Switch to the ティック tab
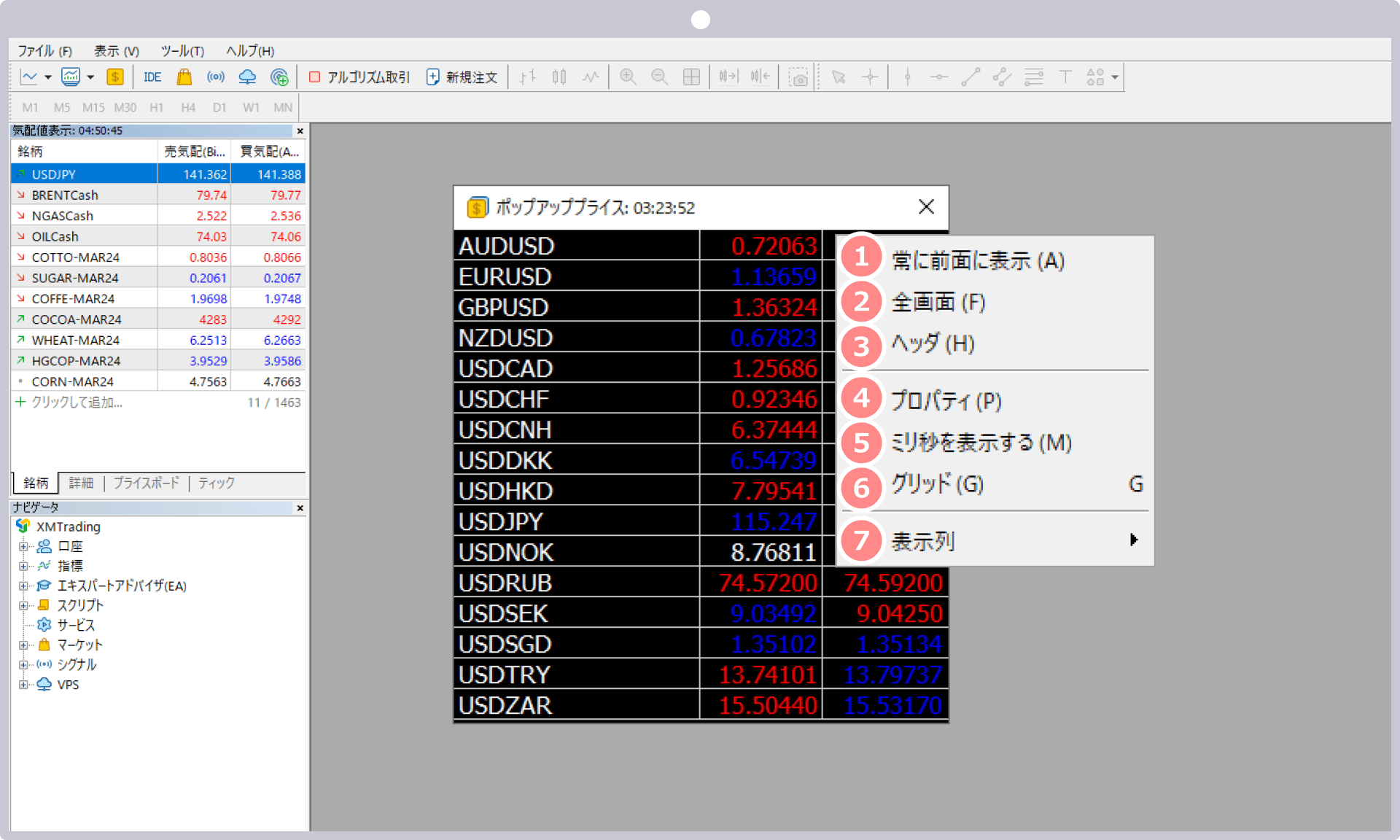The image size is (1400, 840). point(217,483)
